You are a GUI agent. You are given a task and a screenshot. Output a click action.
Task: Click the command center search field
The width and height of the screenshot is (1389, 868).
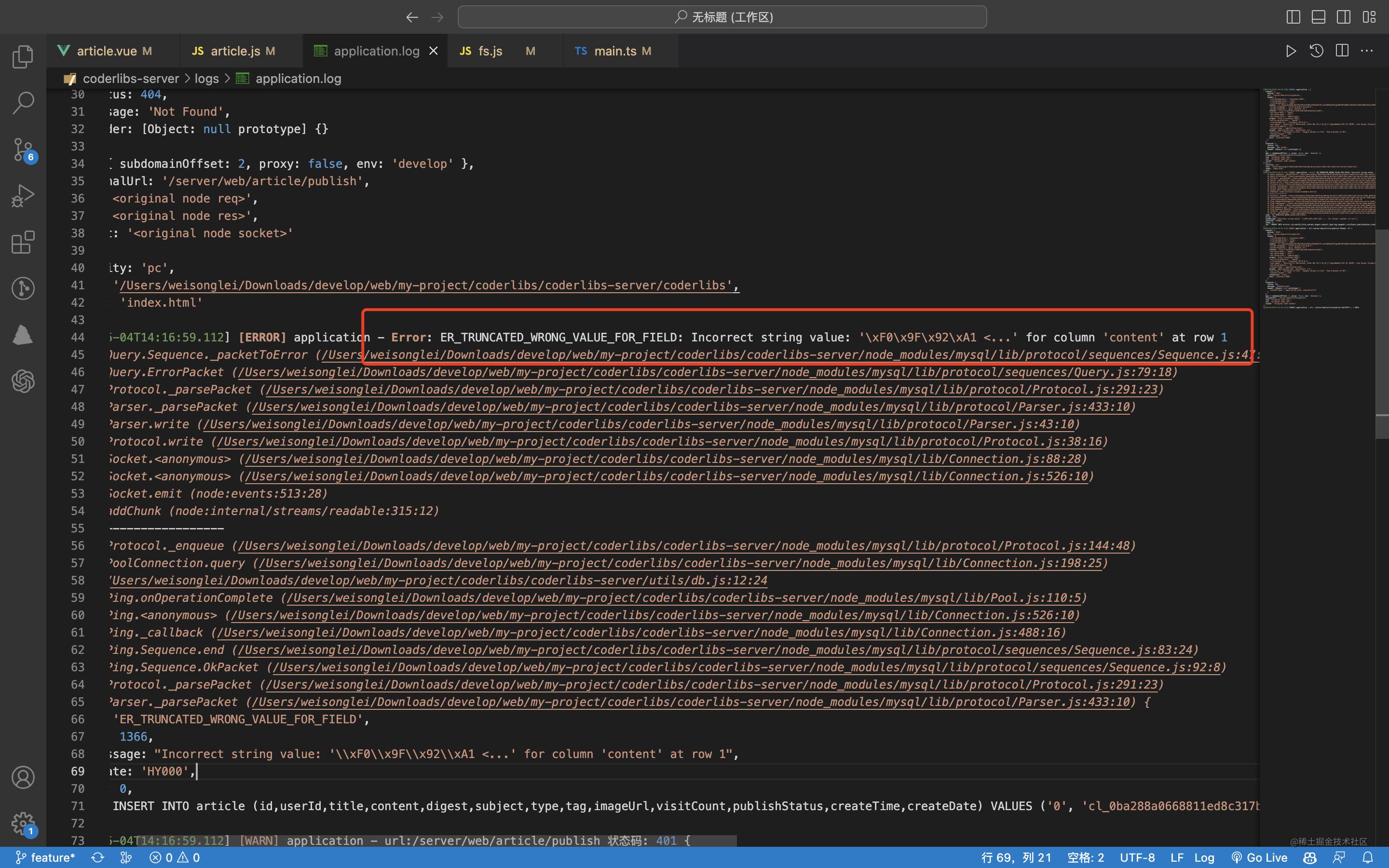[722, 17]
